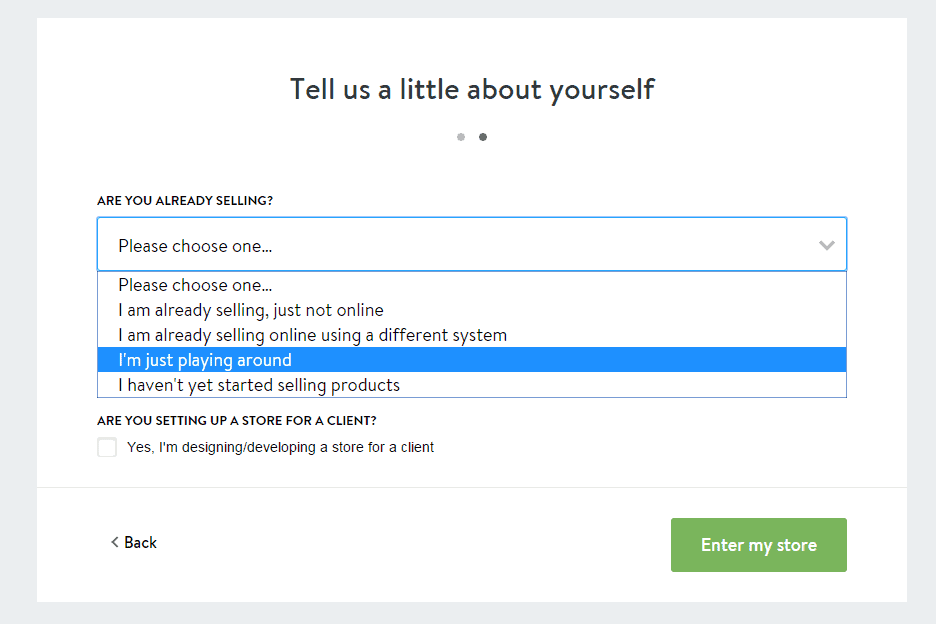
Task: Select "I am already selling, just not online"
Action: tap(251, 310)
